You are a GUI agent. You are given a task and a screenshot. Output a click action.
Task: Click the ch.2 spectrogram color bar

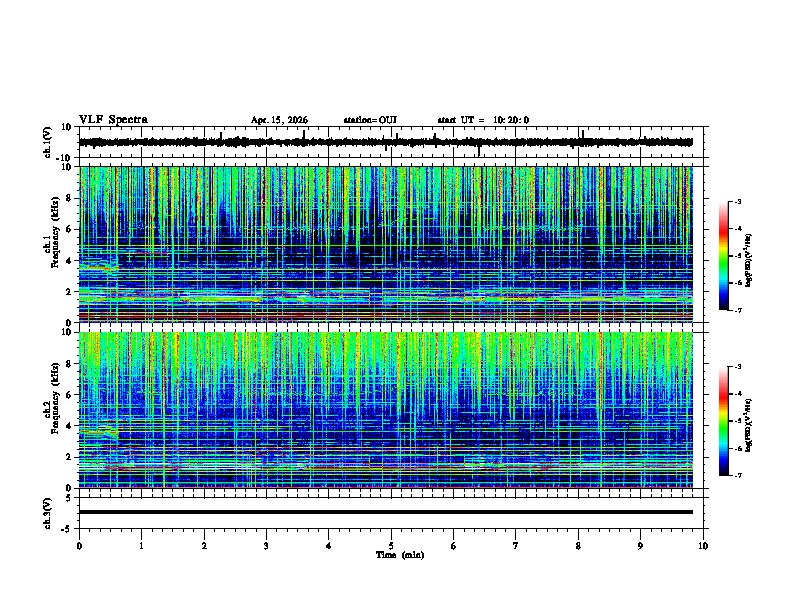click(x=724, y=421)
